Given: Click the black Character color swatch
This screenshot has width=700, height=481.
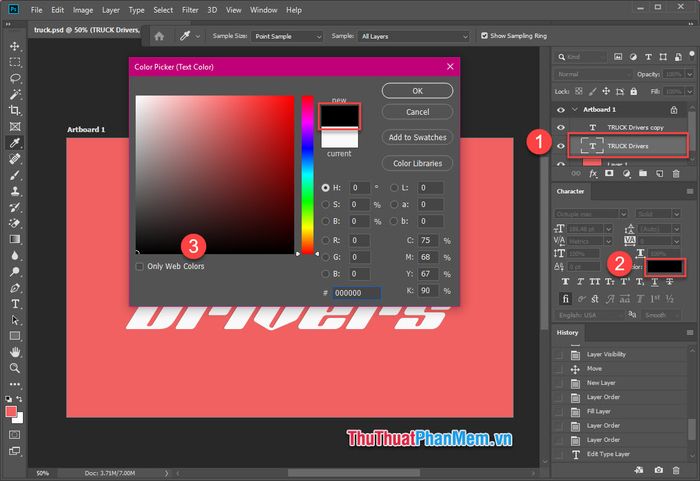Looking at the screenshot, I should pyautogui.click(x=664, y=267).
